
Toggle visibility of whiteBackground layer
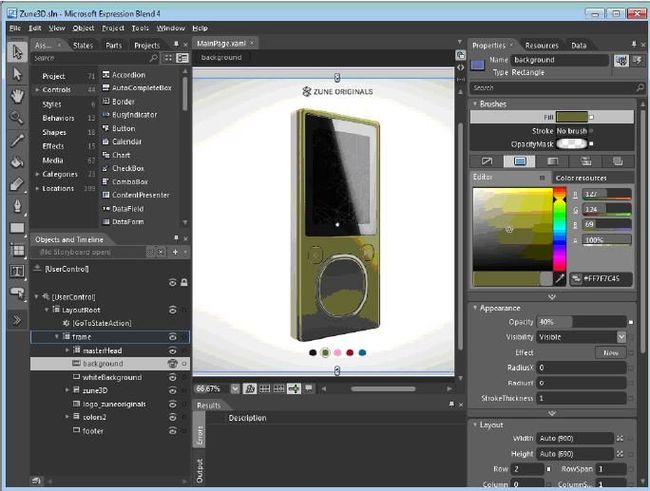(x=172, y=377)
